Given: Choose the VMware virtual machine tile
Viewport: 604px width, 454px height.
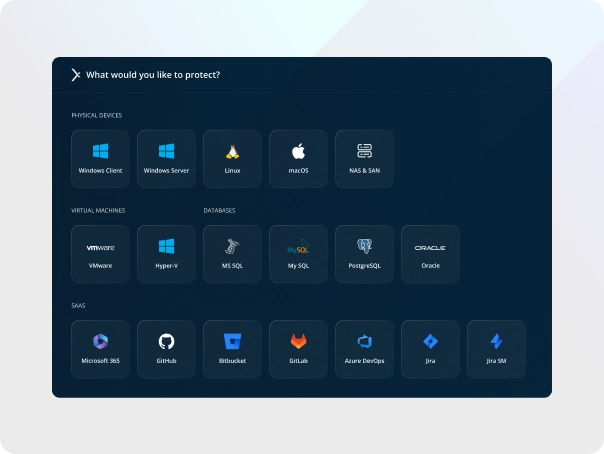Looking at the screenshot, I should 100,254.
